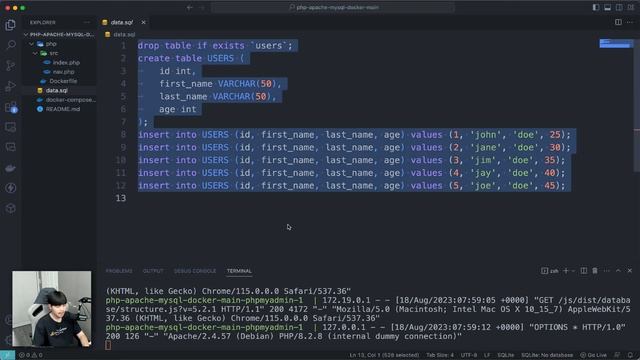
Task: Click 'drop table if exists' on line 1
Action: [x=191, y=46]
